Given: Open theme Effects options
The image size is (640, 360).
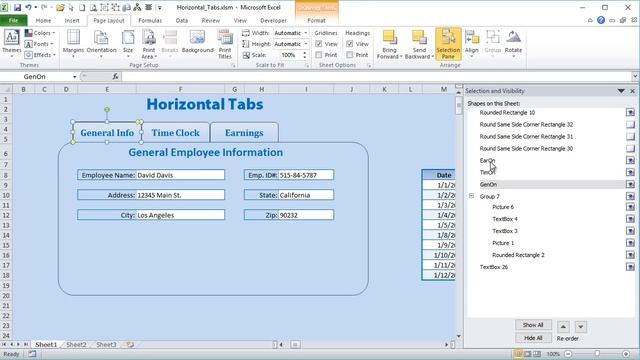Looking at the screenshot, I should [x=40, y=55].
